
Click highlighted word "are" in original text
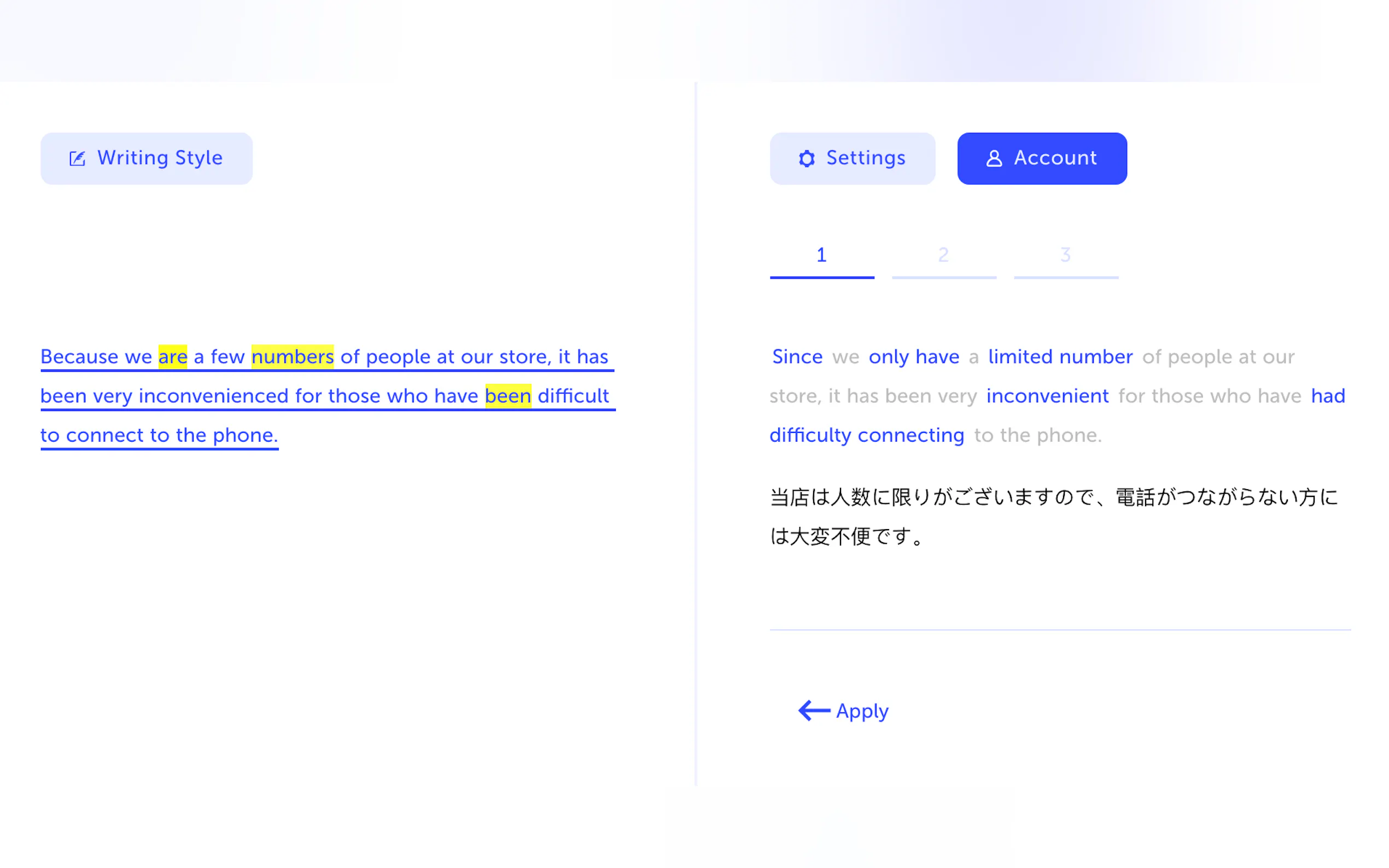(x=172, y=357)
